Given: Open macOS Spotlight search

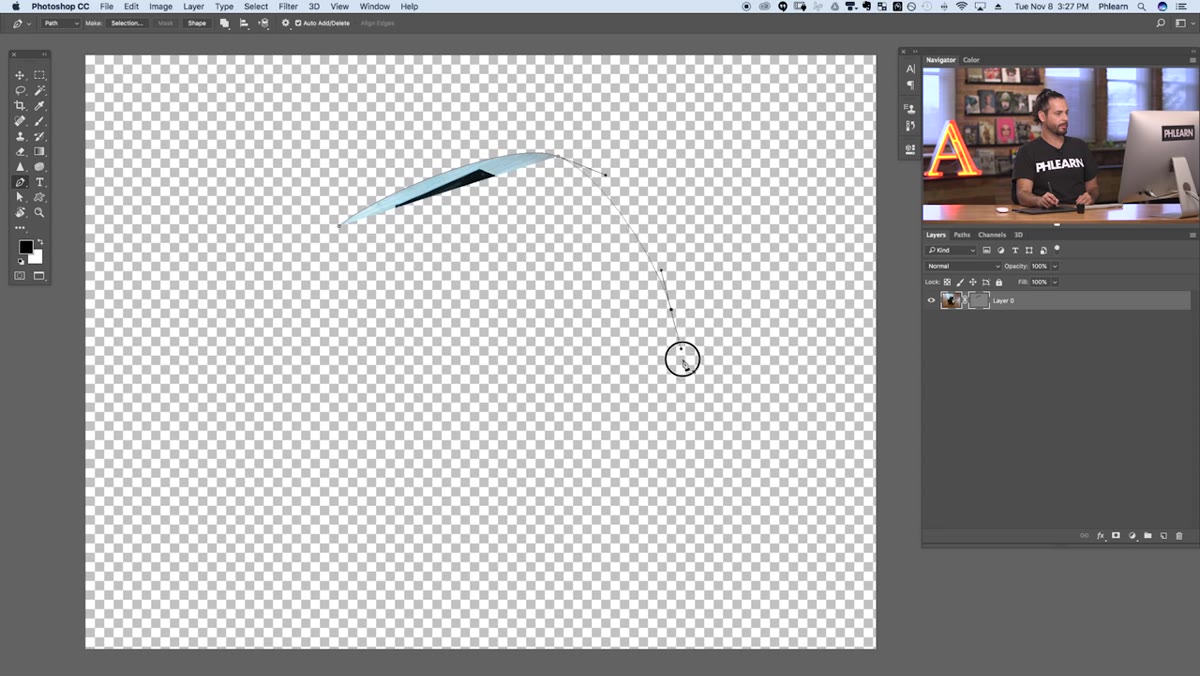Looking at the screenshot, I should pyautogui.click(x=1141, y=6).
